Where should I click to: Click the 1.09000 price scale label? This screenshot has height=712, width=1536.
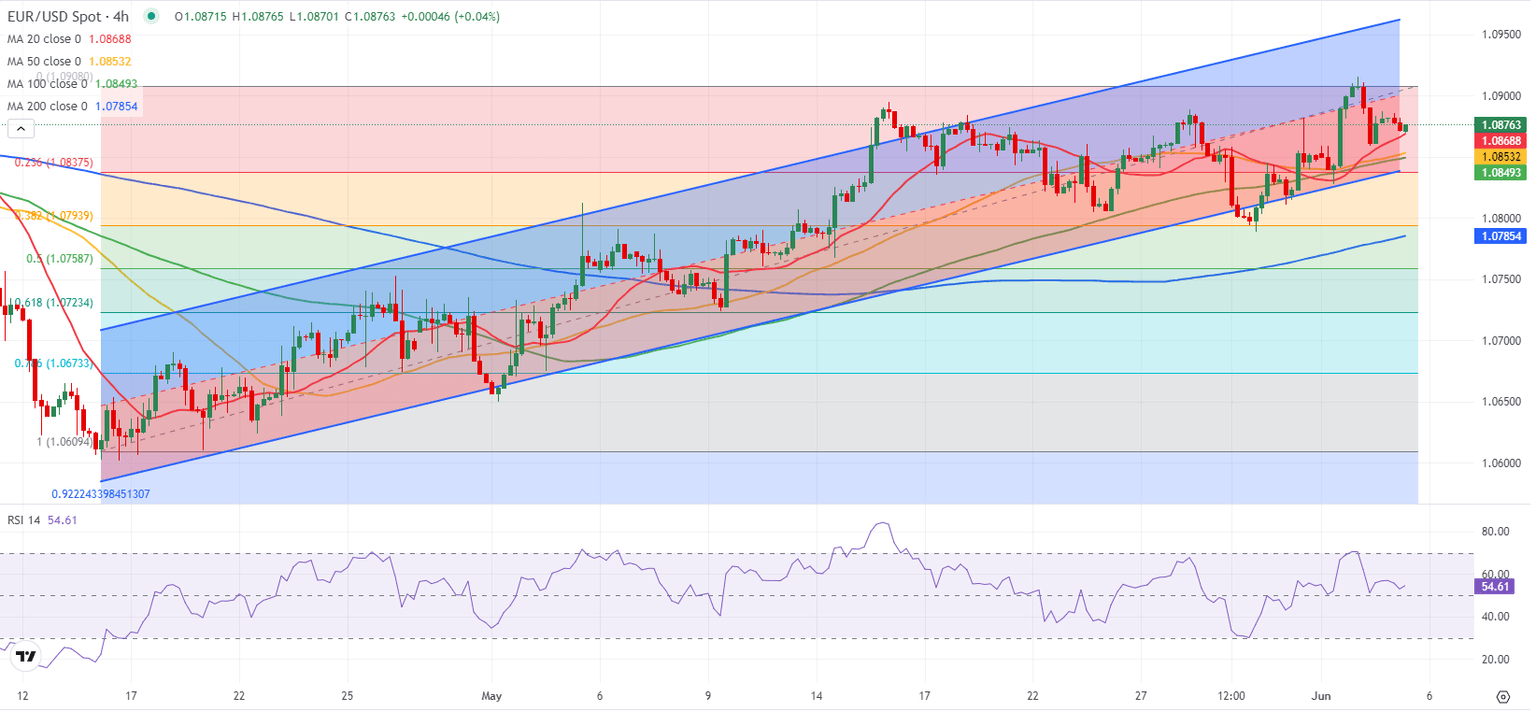click(1500, 96)
